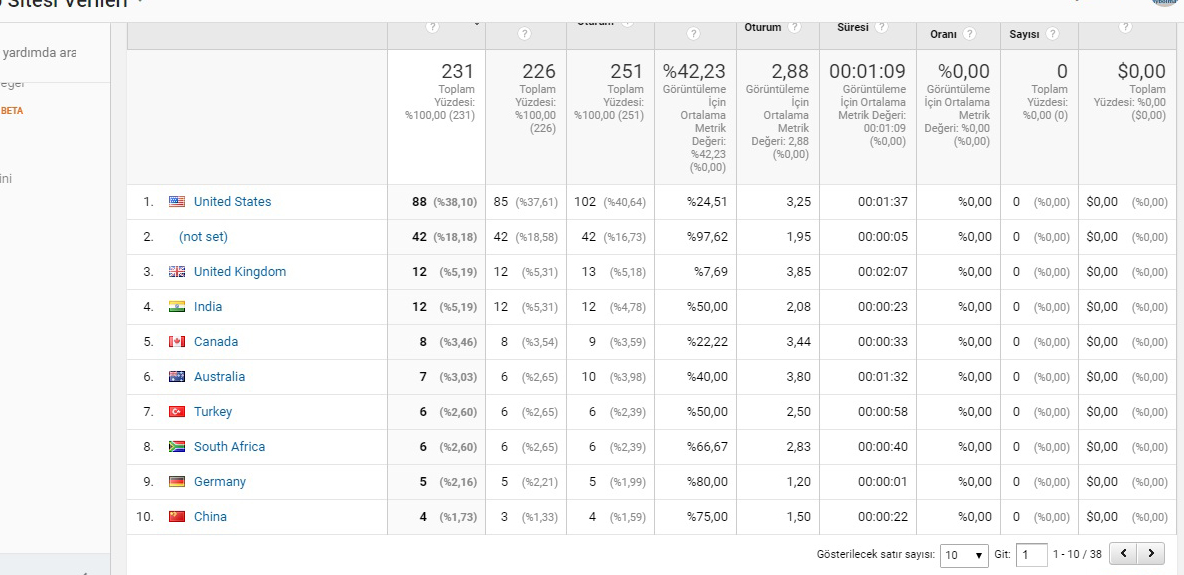
Task: Open the China country link
Action: (210, 517)
